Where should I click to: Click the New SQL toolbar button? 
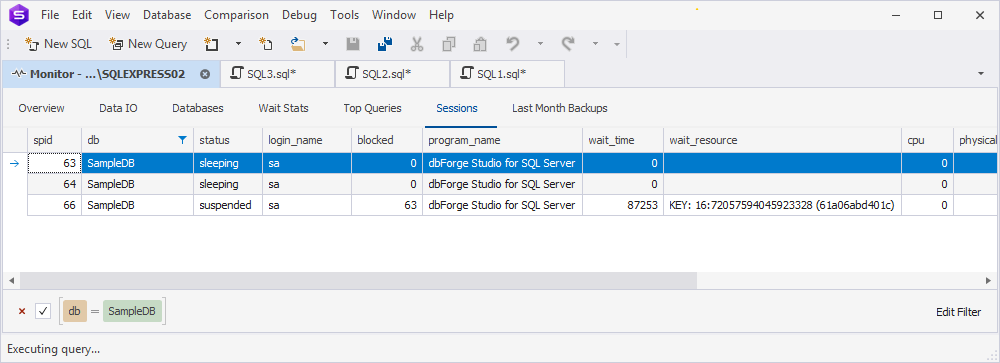(58, 44)
